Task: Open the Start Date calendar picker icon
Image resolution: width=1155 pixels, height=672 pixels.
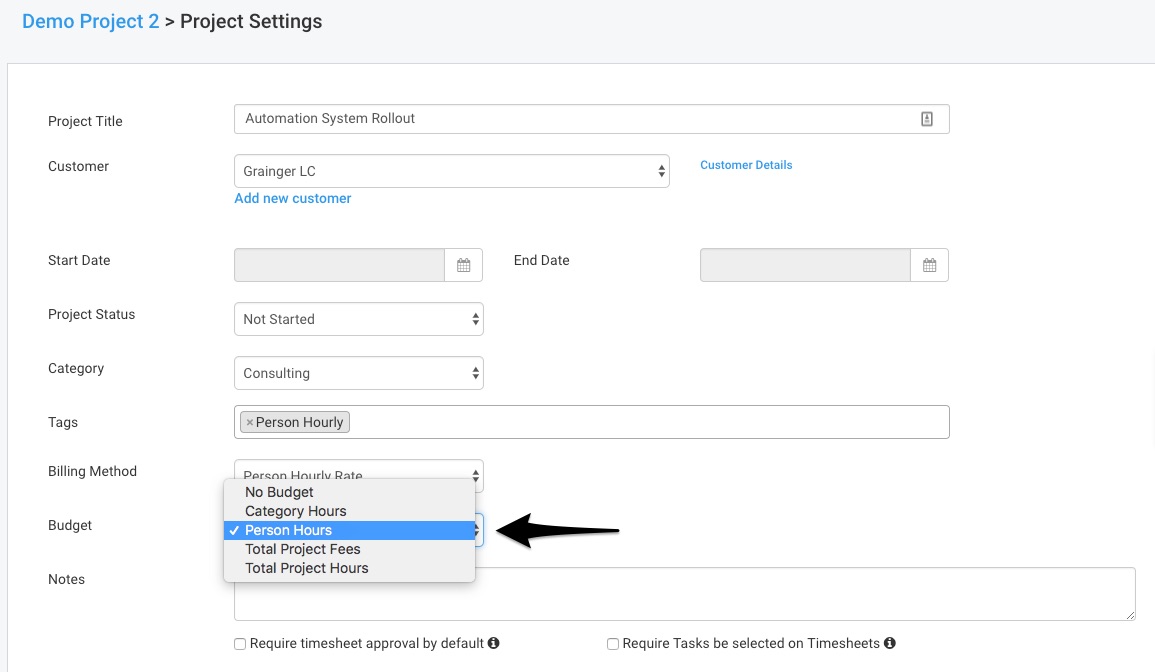Action: click(x=463, y=265)
